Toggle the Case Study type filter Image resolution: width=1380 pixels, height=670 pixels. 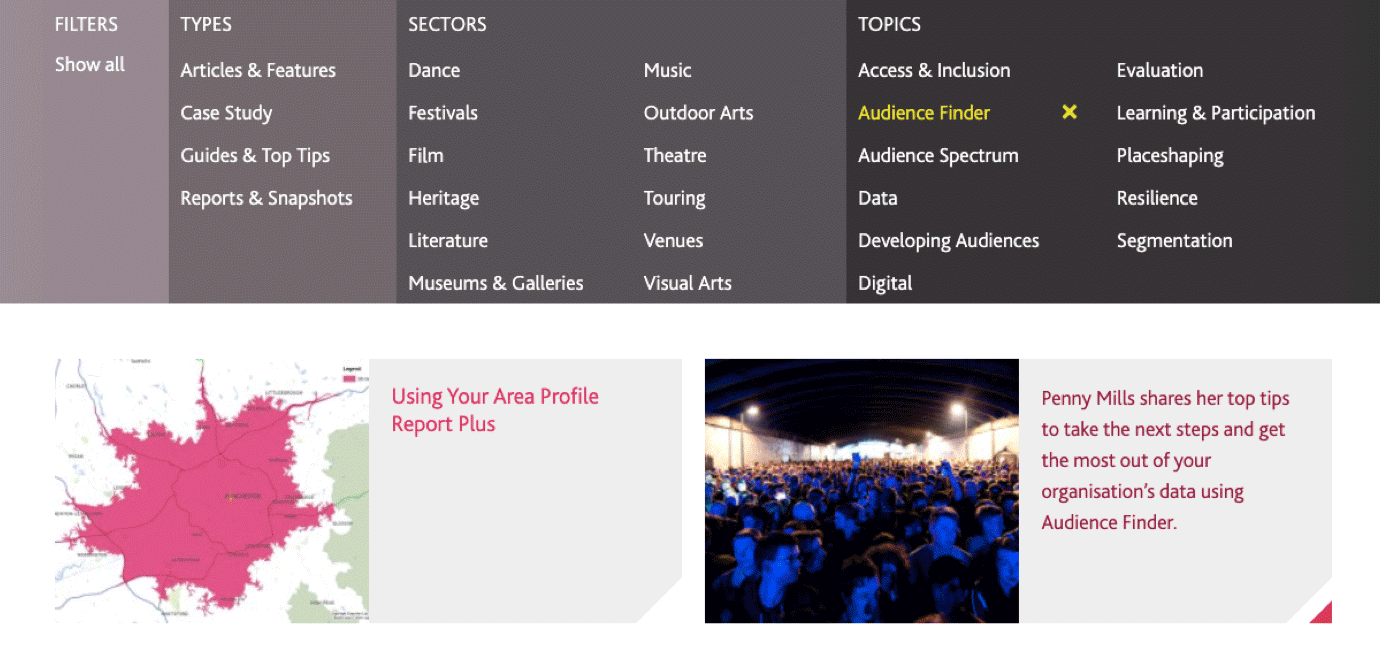pyautogui.click(x=226, y=113)
